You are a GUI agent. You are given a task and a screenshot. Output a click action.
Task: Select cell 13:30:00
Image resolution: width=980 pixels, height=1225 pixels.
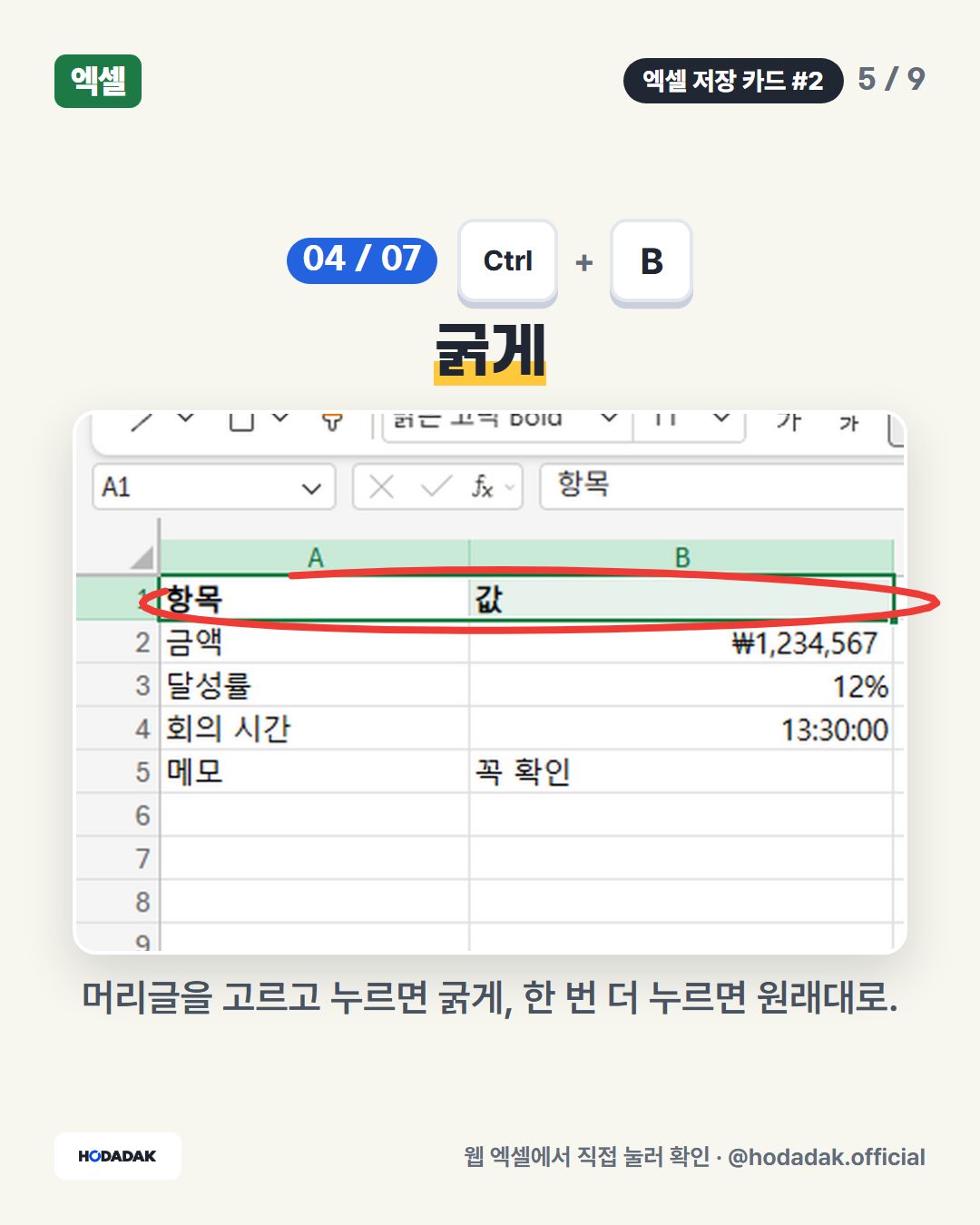[x=681, y=729]
